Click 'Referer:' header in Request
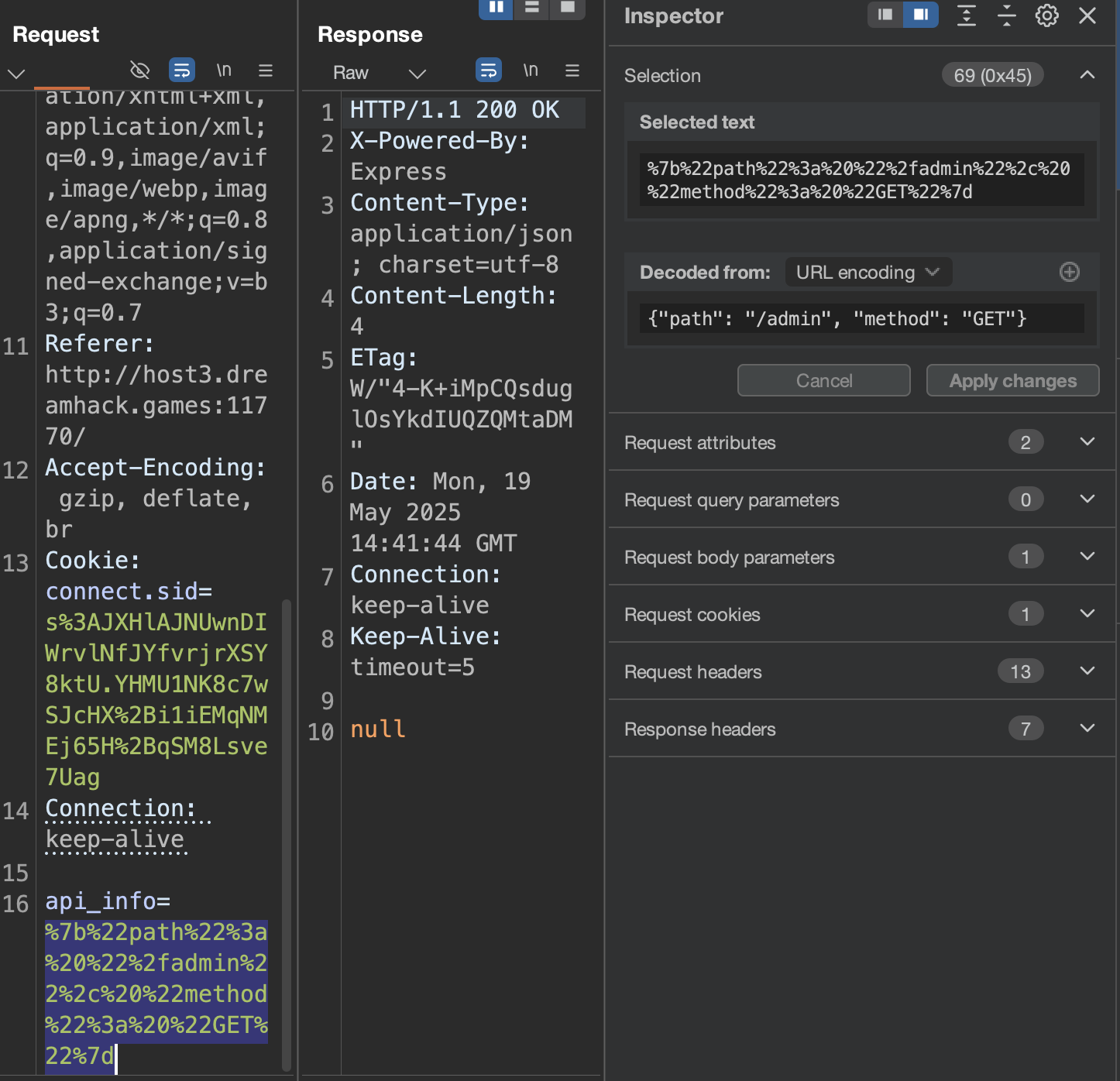Screen dimensions: 1120x1081 [x=100, y=344]
